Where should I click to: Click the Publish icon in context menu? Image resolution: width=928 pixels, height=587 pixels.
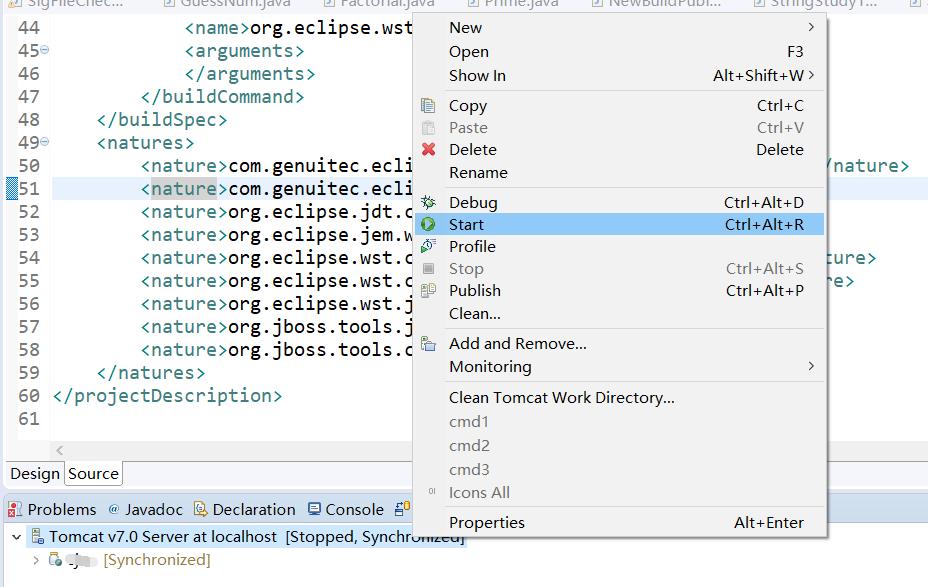point(428,291)
